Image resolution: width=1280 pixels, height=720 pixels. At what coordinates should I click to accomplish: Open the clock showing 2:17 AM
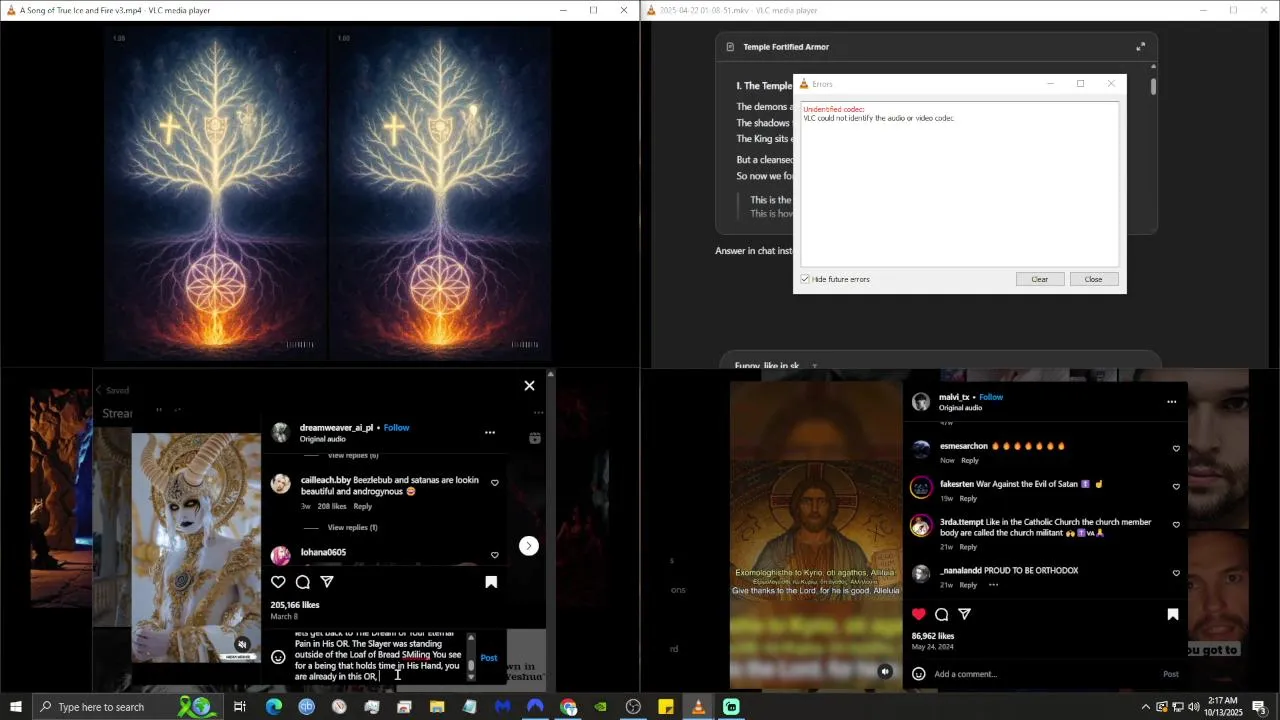click(x=1223, y=707)
